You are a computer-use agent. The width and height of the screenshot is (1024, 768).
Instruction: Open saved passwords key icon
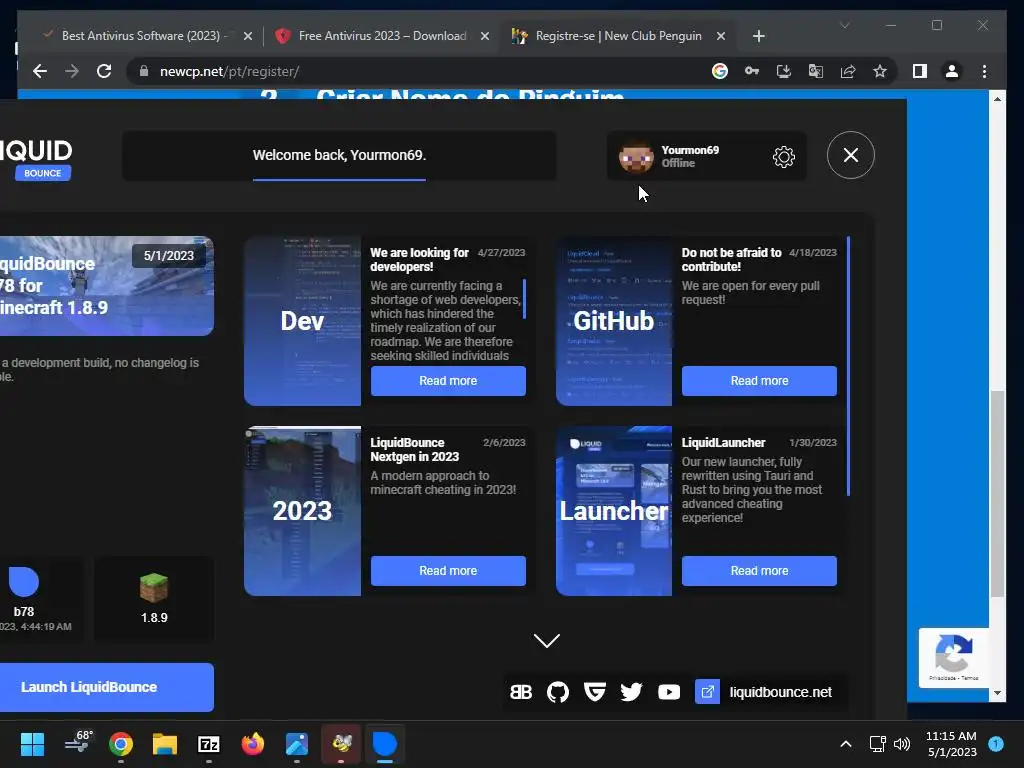752,71
